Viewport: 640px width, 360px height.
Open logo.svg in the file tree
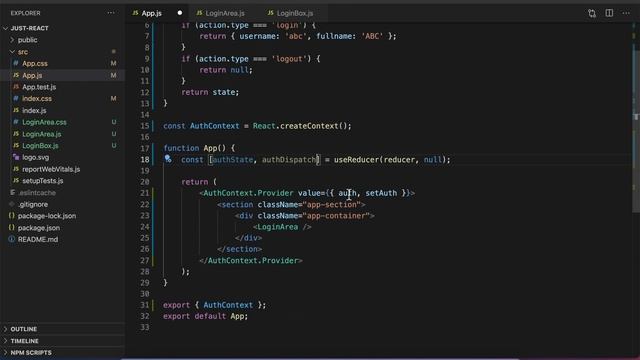coord(36,157)
